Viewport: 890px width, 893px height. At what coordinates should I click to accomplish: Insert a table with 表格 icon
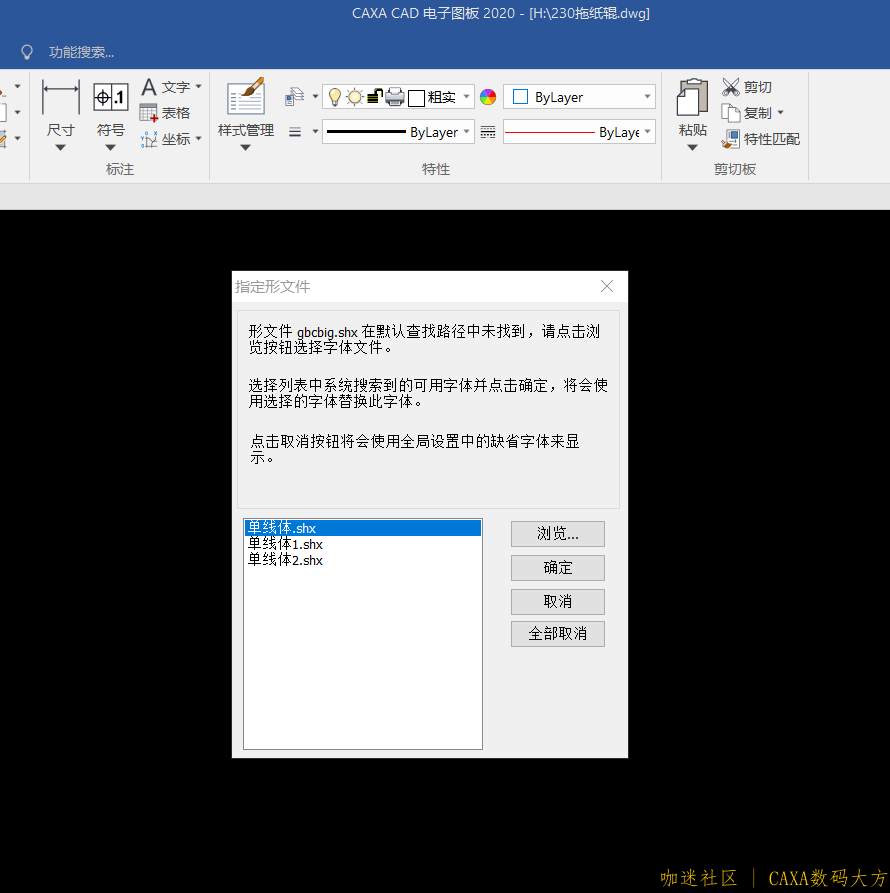pyautogui.click(x=149, y=113)
